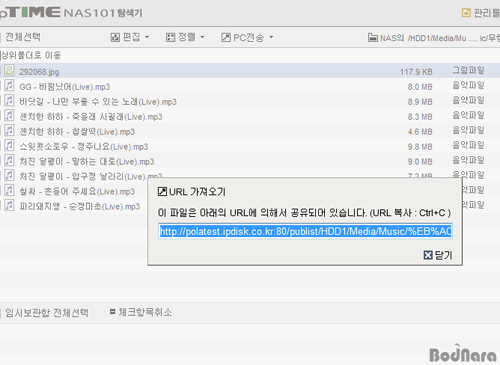Click the 체크항목취소 small square icon
Image resolution: width=500 pixels, height=365 pixels.
tap(113, 312)
